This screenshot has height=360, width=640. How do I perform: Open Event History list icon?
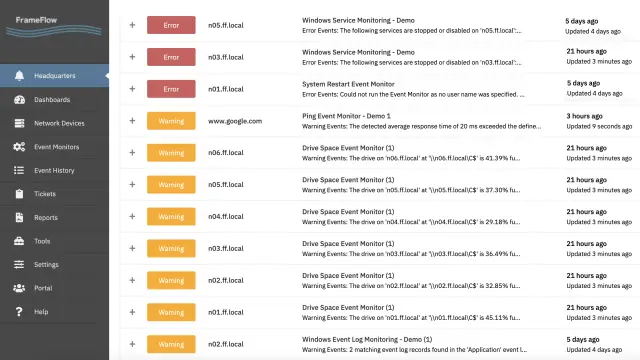pos(19,170)
